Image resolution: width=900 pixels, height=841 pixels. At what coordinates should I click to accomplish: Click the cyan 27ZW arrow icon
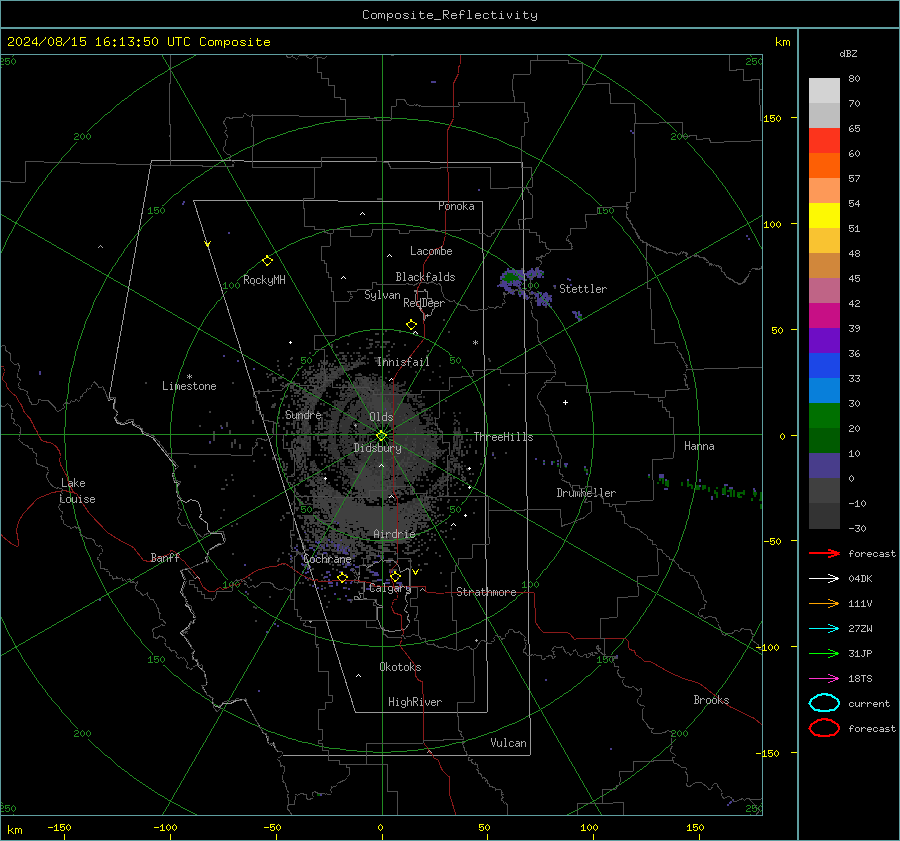coord(824,629)
